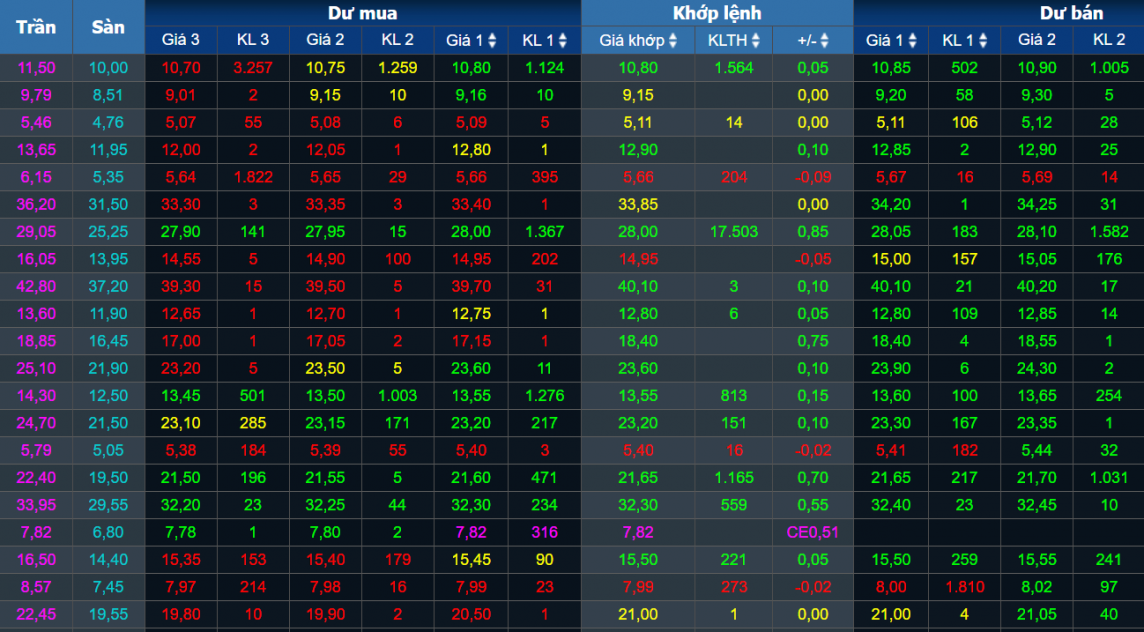
Task: Click buy volume 3.257 in KL 3
Action: click(x=252, y=68)
